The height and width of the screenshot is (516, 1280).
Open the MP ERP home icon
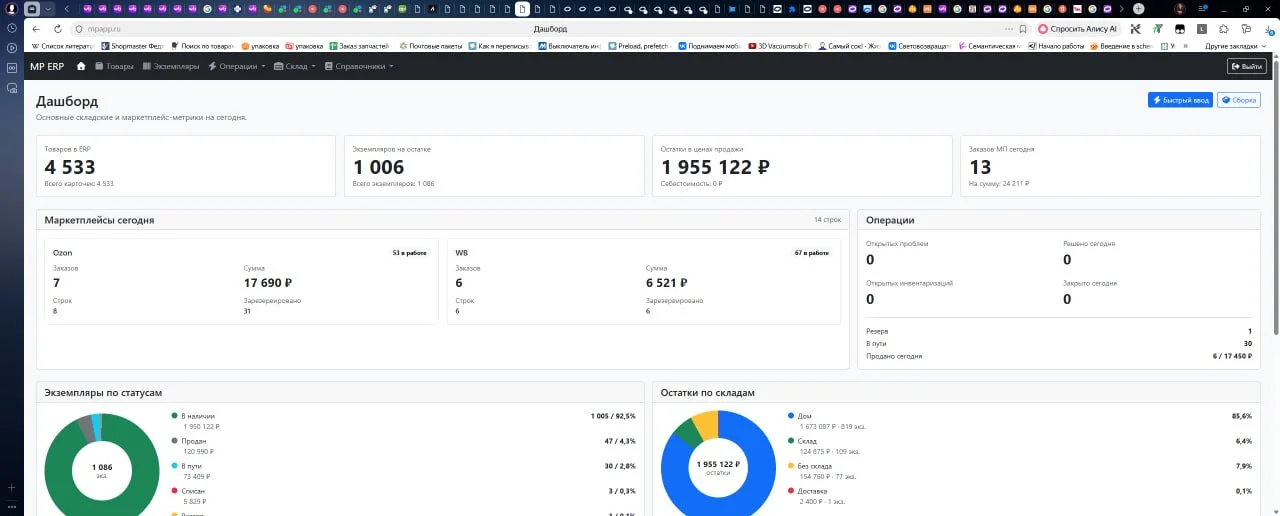click(81, 66)
